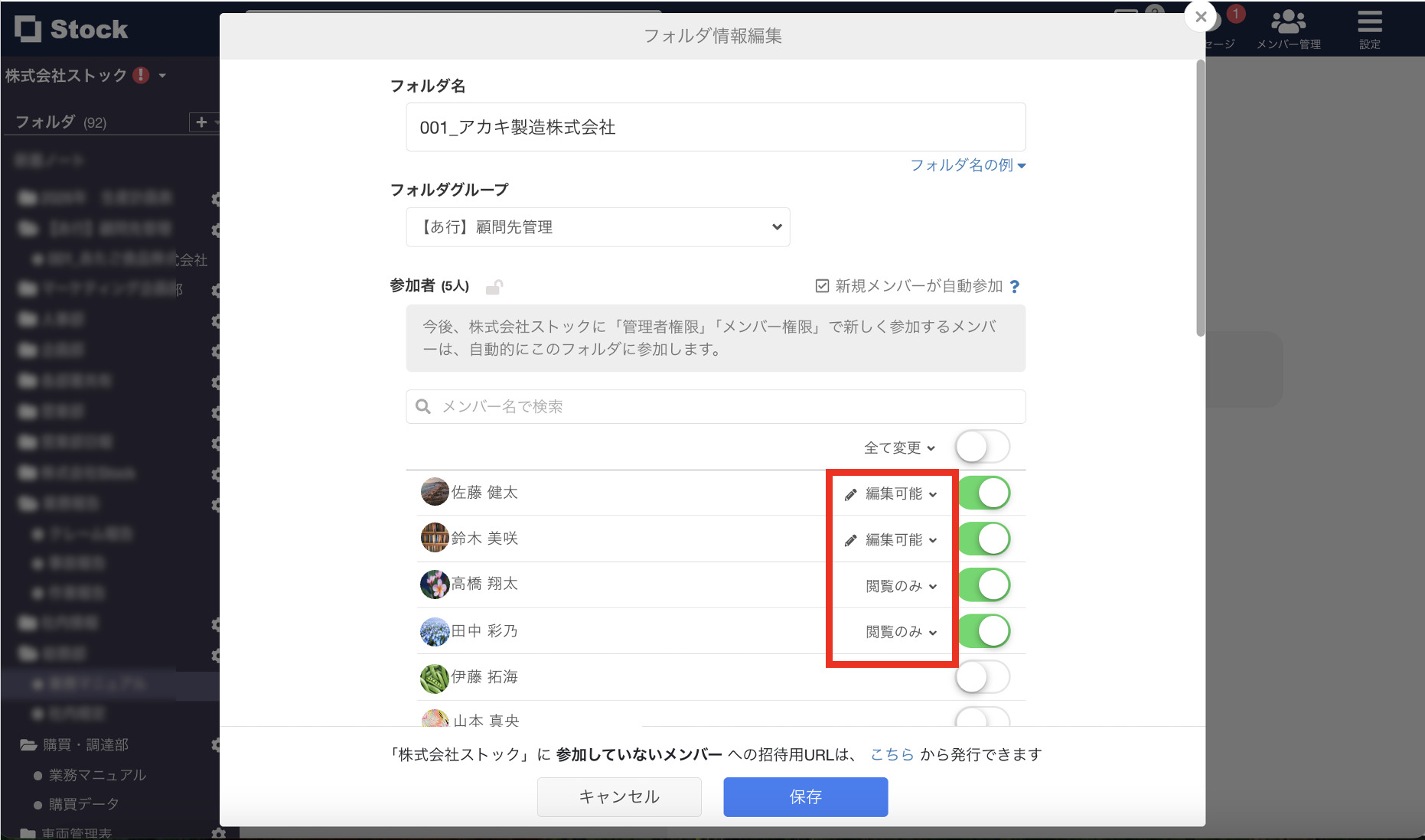Click the lock icon next to 参加者 (5人)
Viewport: 1425px width, 840px height.
(494, 286)
